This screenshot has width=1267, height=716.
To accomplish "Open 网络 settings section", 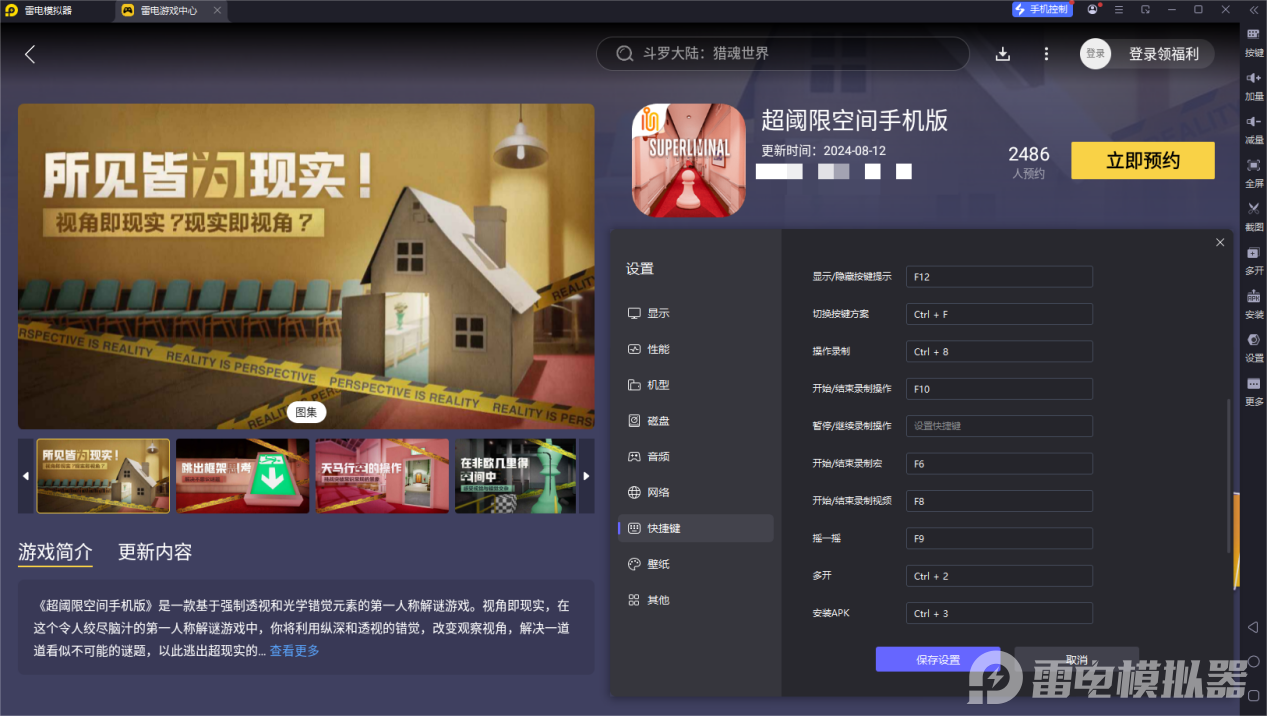I will [696, 492].
